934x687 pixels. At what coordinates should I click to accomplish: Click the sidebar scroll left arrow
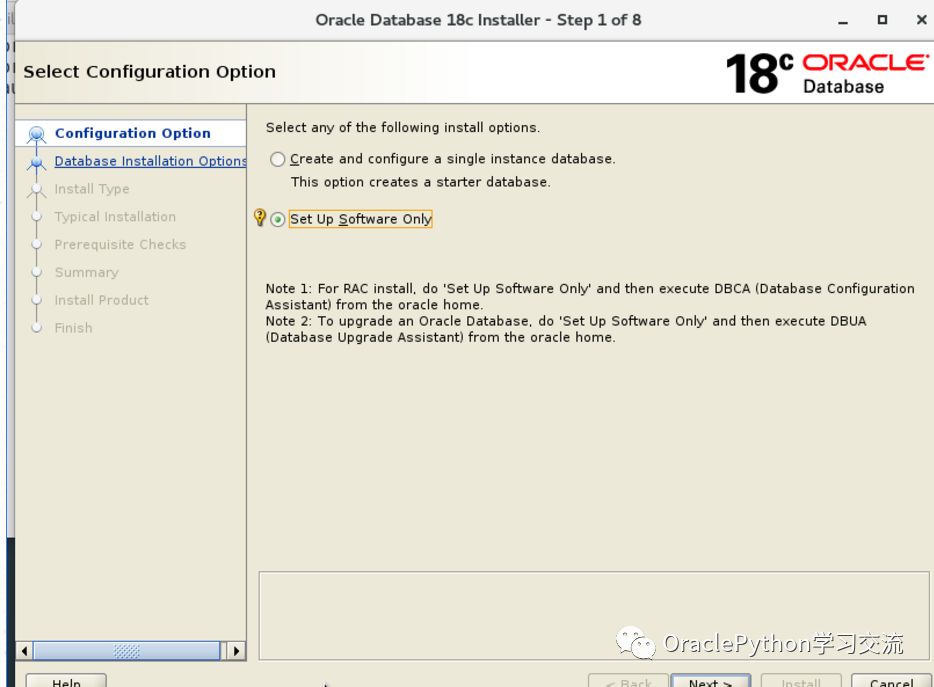coord(24,651)
